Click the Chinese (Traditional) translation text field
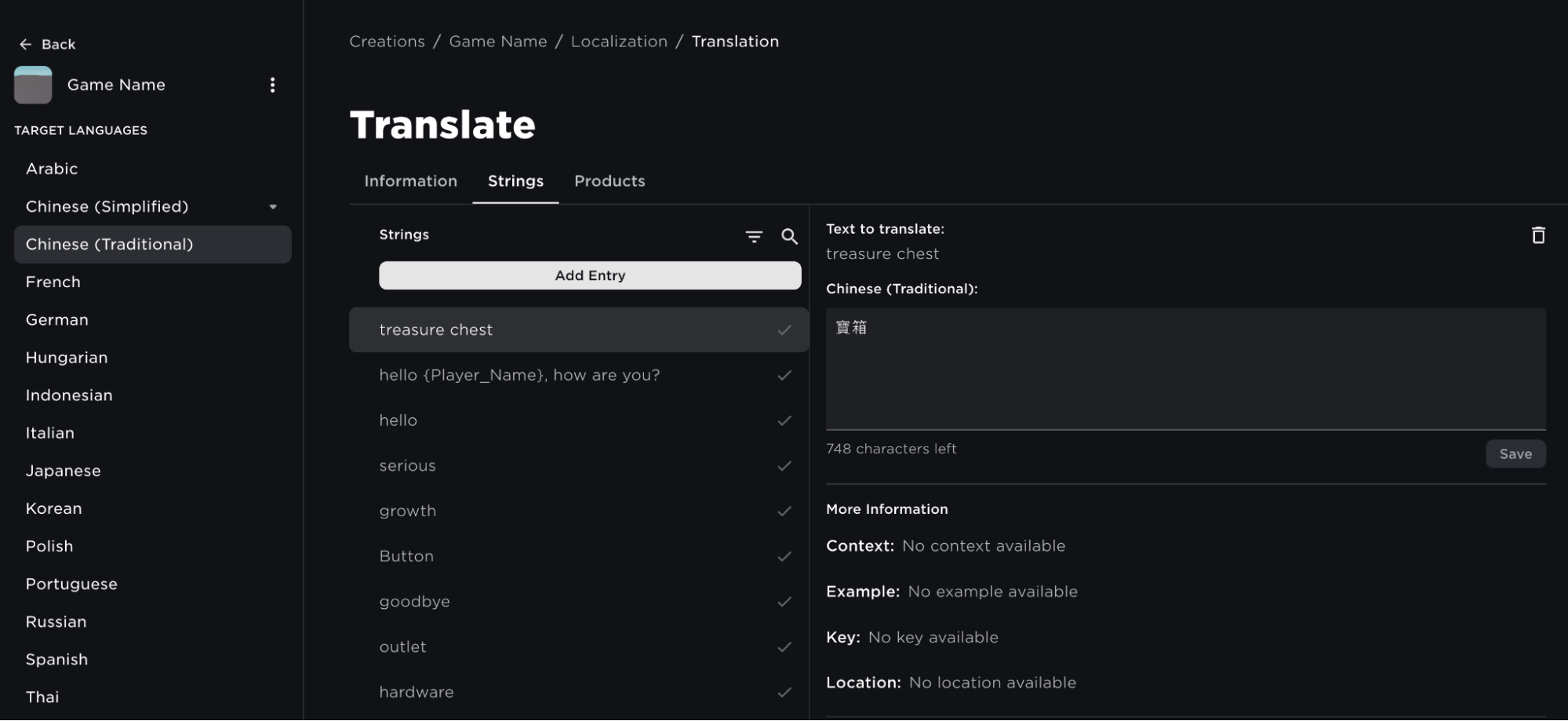This screenshot has width=1568, height=721. (x=1184, y=369)
